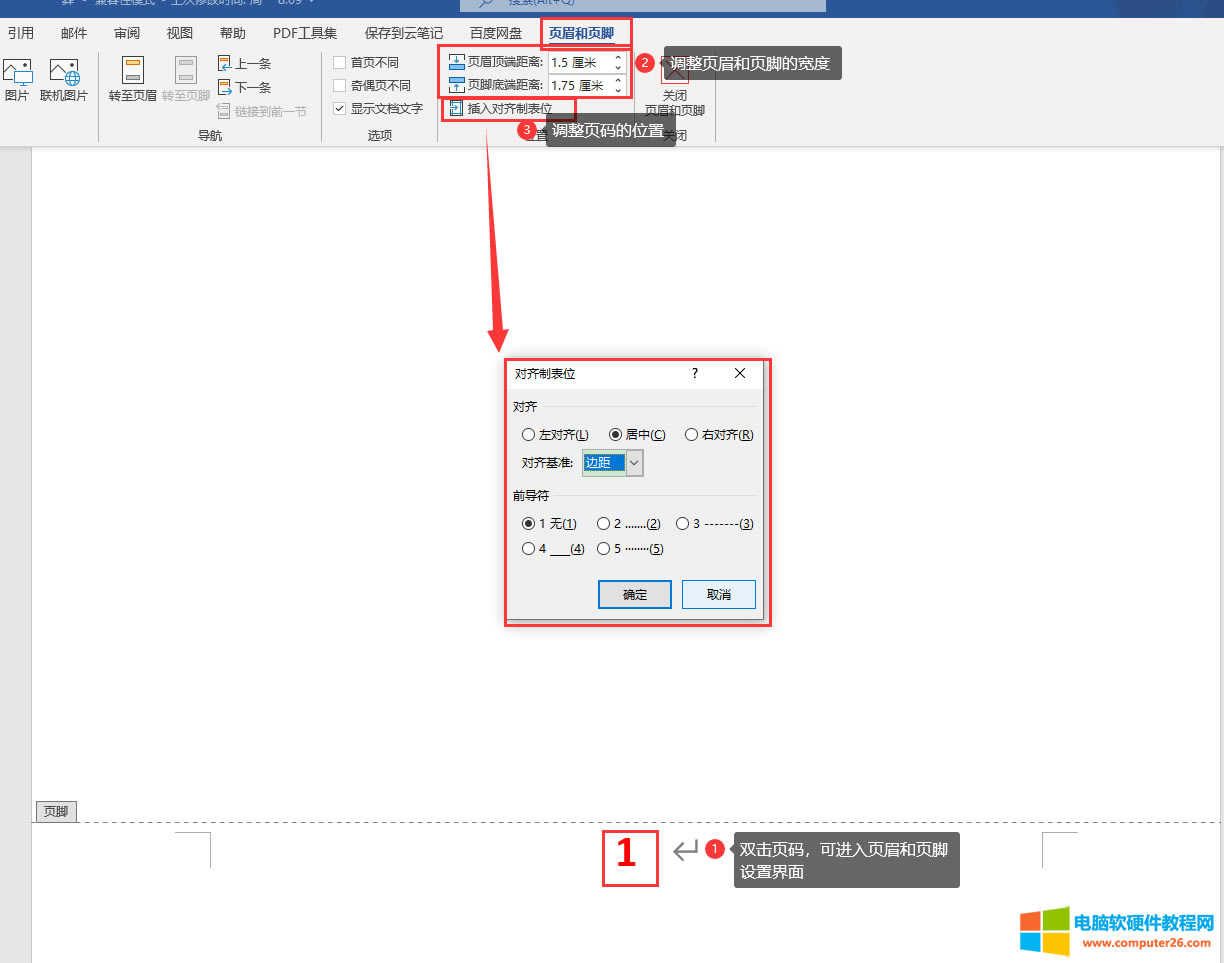
Task: Click the 1.75 厘米 footer distance field
Action: point(580,85)
